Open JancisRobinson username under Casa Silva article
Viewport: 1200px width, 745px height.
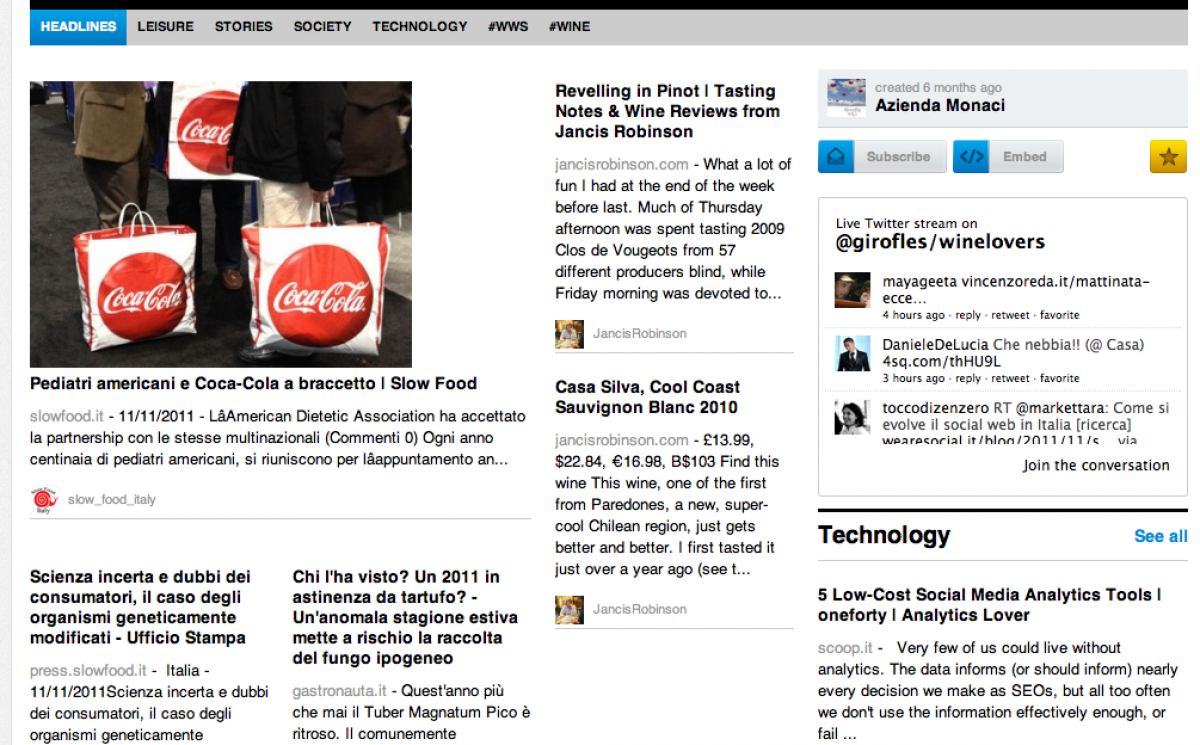point(640,609)
